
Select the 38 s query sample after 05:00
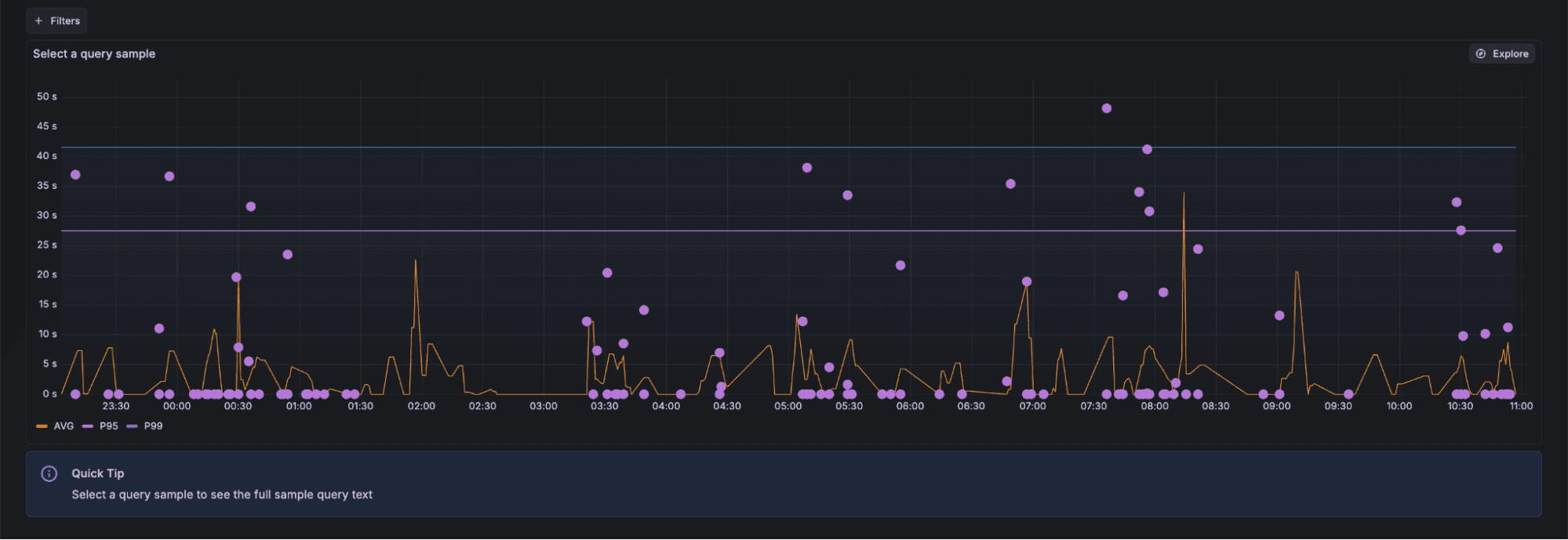pos(807,169)
